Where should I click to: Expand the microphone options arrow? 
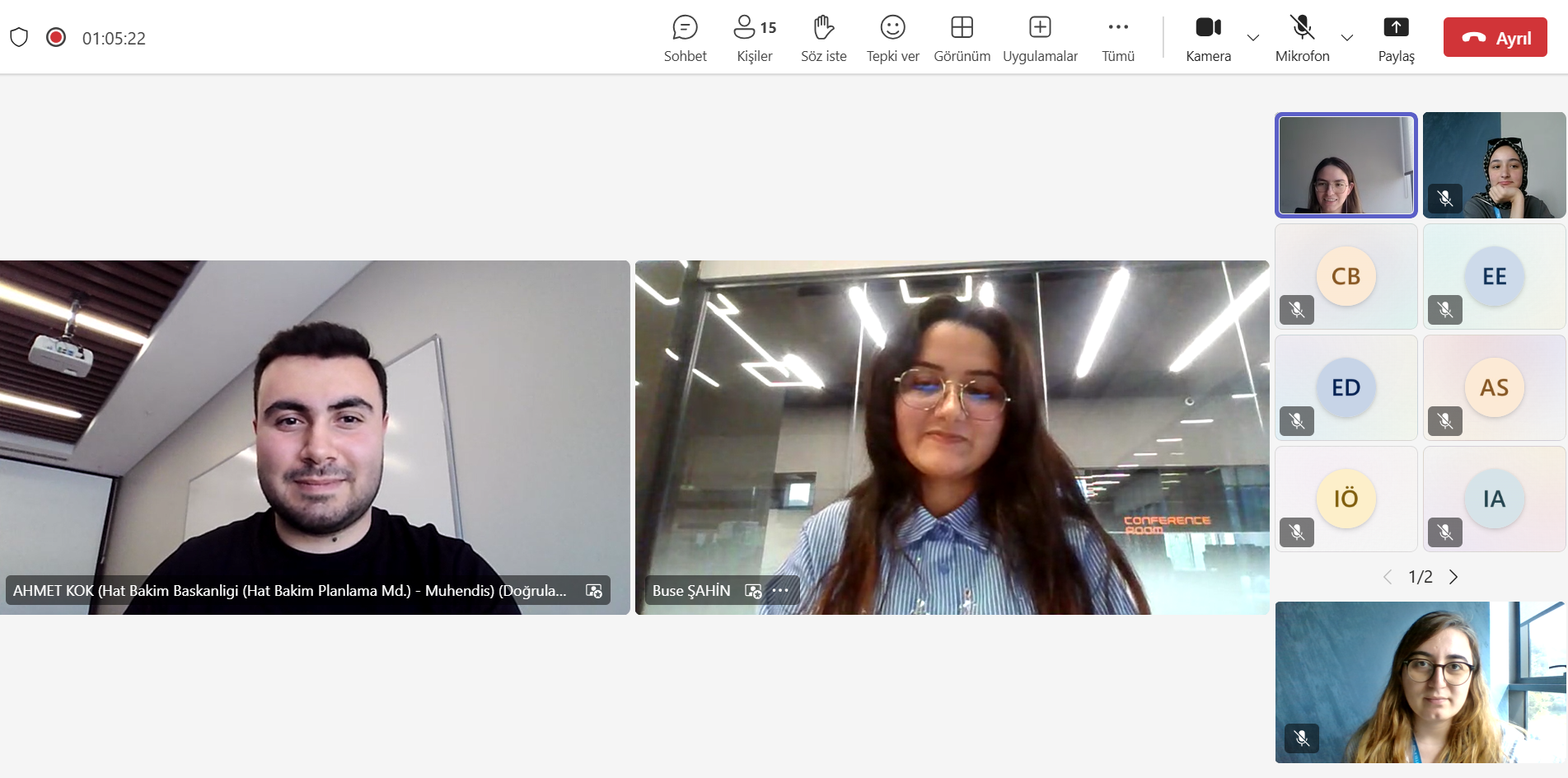[1347, 38]
